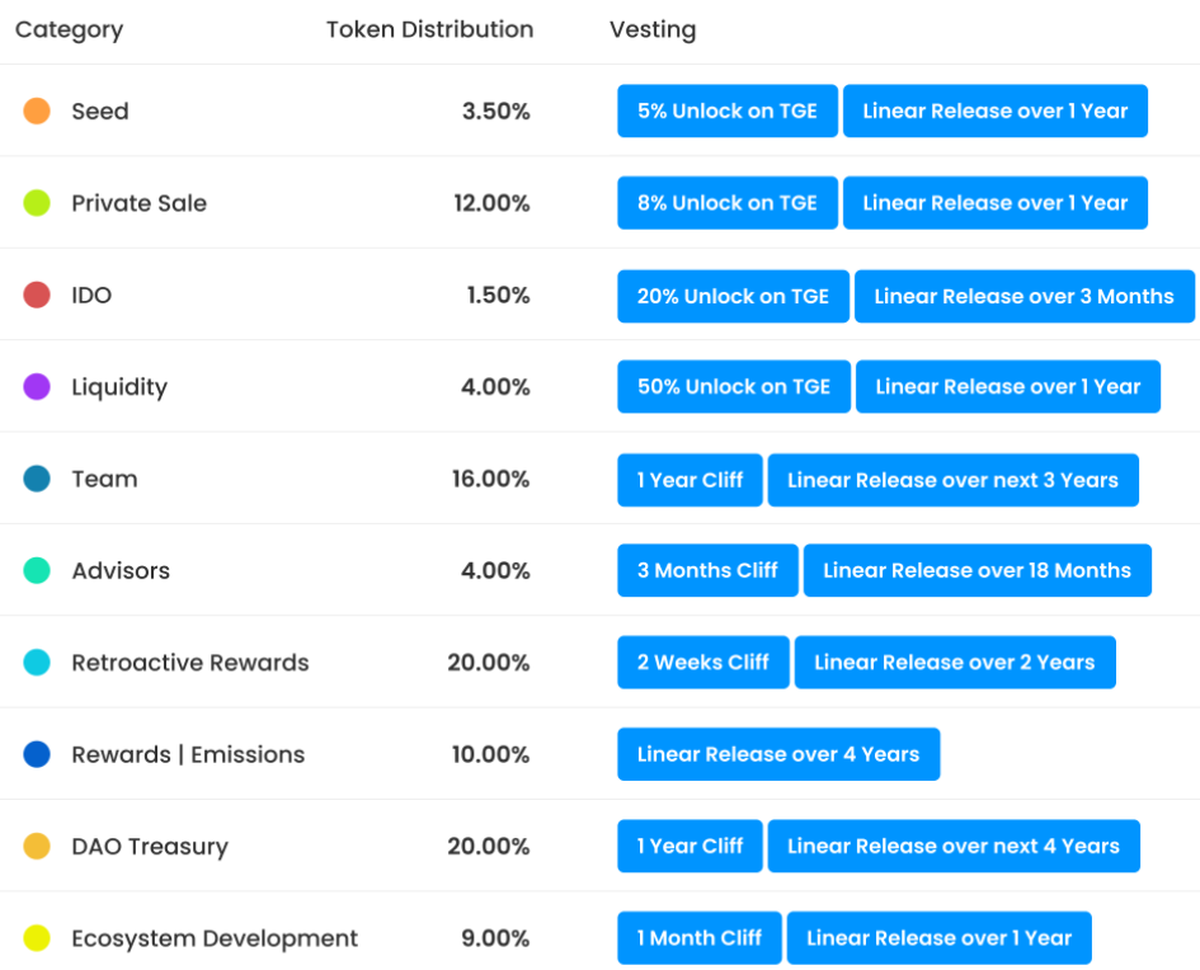Viewport: 1200px width, 970px height.
Task: Click the 5% Unlock on TGE badge
Action: tap(727, 111)
